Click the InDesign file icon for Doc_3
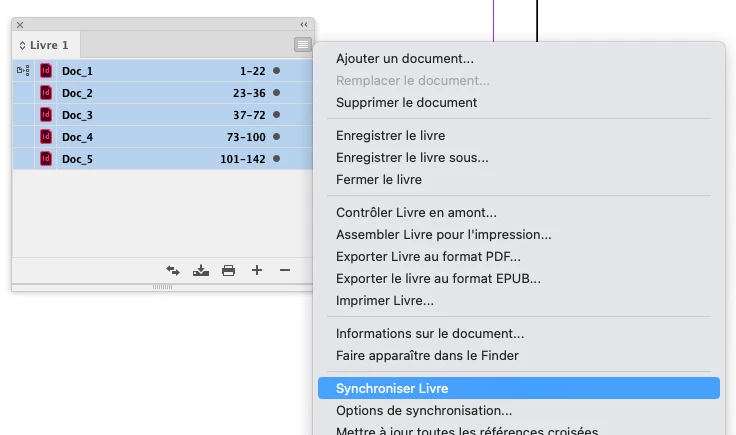This screenshot has width=736, height=435. [x=46, y=115]
